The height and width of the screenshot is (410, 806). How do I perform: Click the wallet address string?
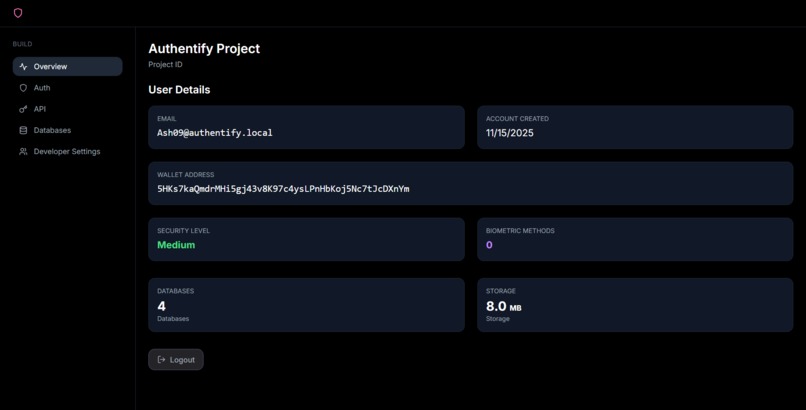283,189
